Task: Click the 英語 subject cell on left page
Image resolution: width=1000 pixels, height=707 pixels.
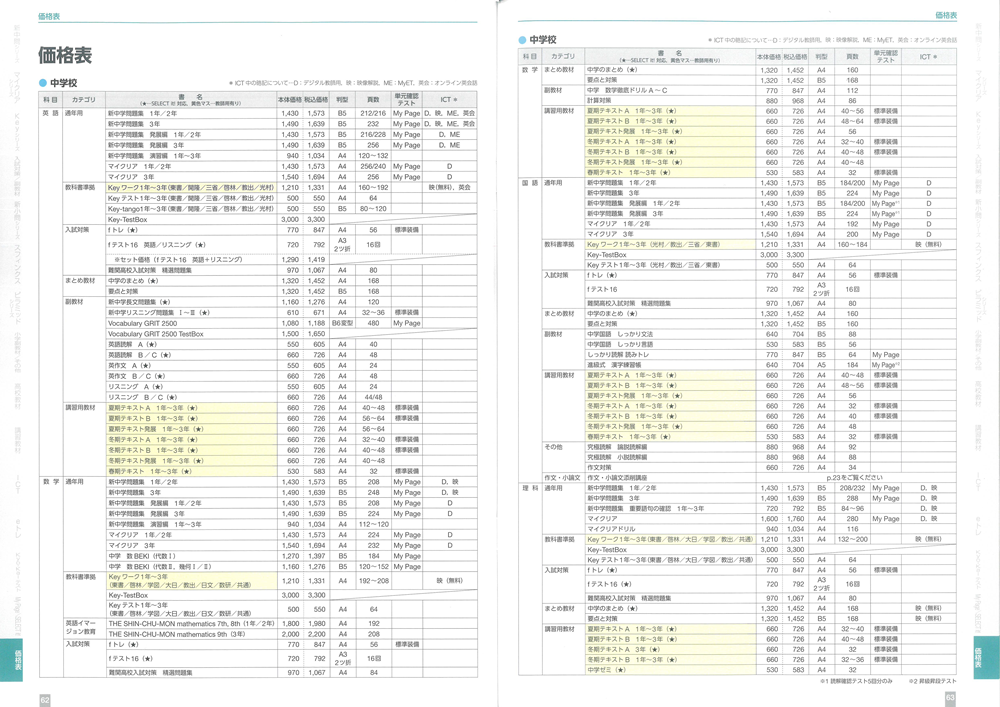Action: point(51,113)
